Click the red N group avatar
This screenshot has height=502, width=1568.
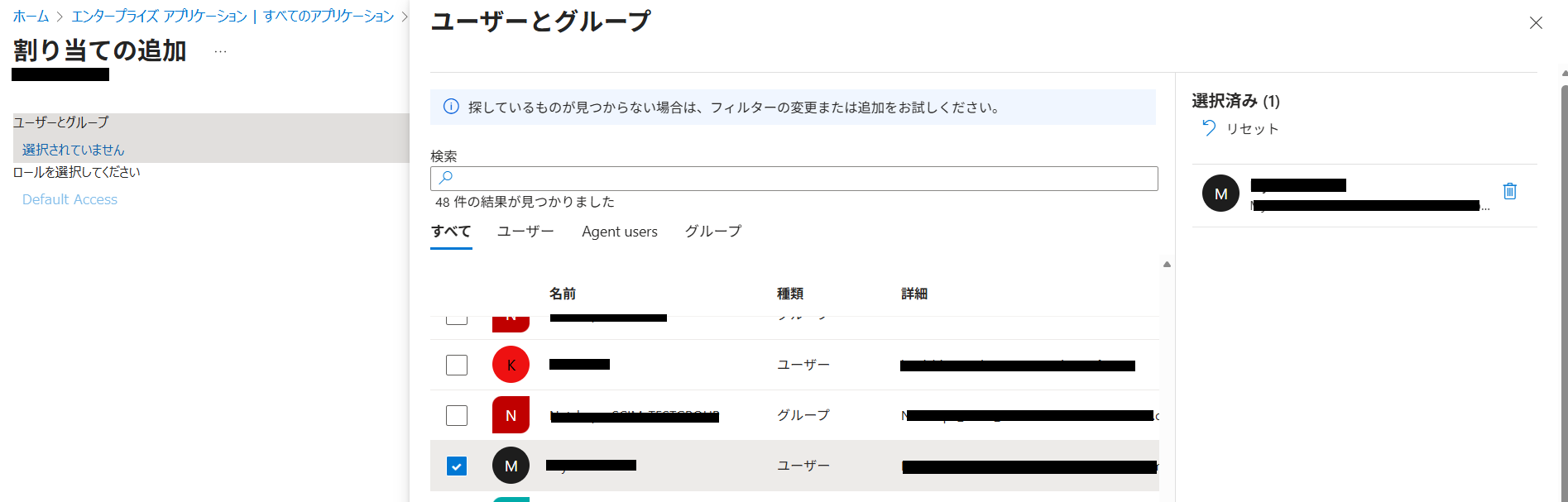click(511, 415)
